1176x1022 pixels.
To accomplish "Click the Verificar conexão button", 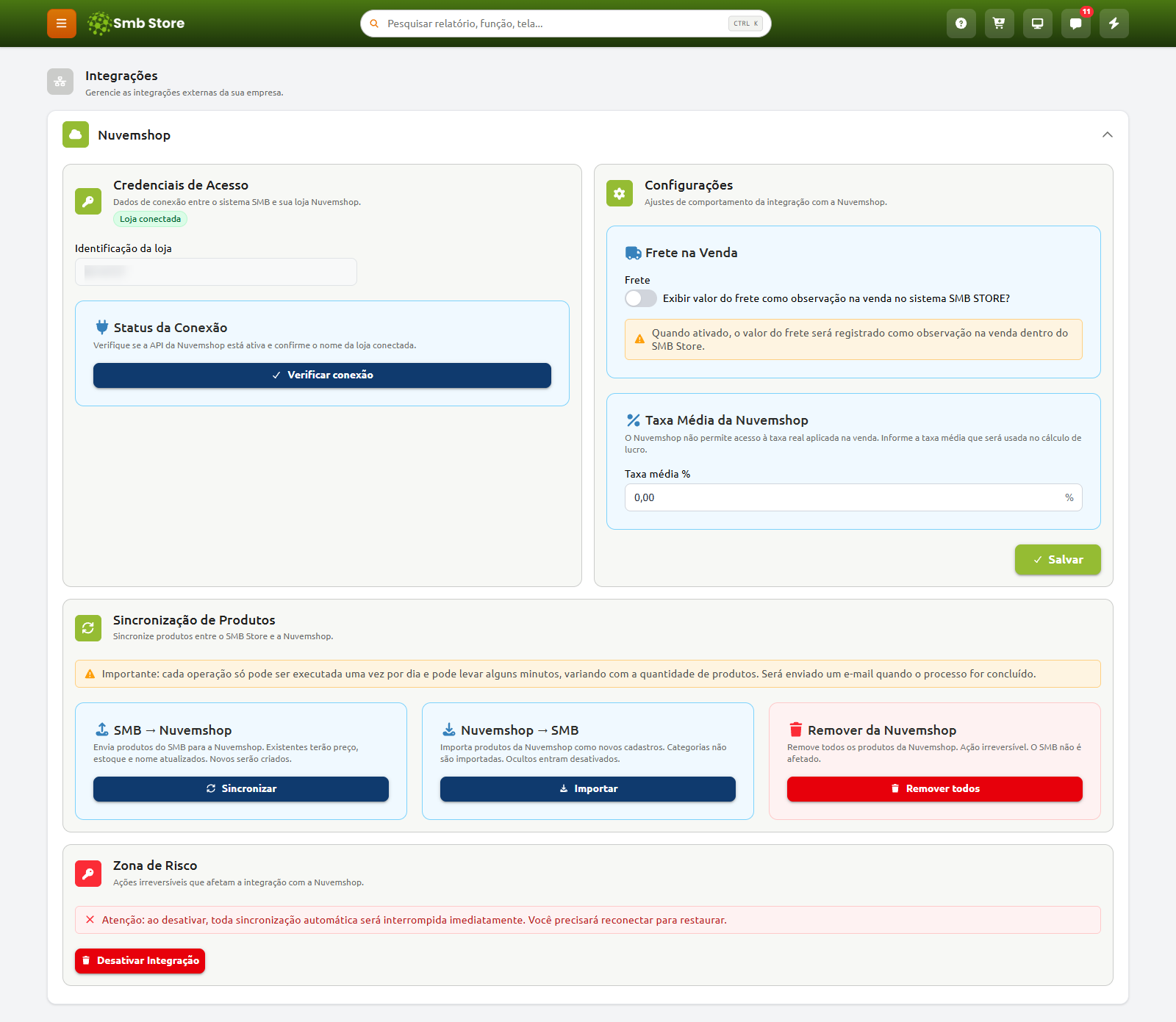I will 322,375.
